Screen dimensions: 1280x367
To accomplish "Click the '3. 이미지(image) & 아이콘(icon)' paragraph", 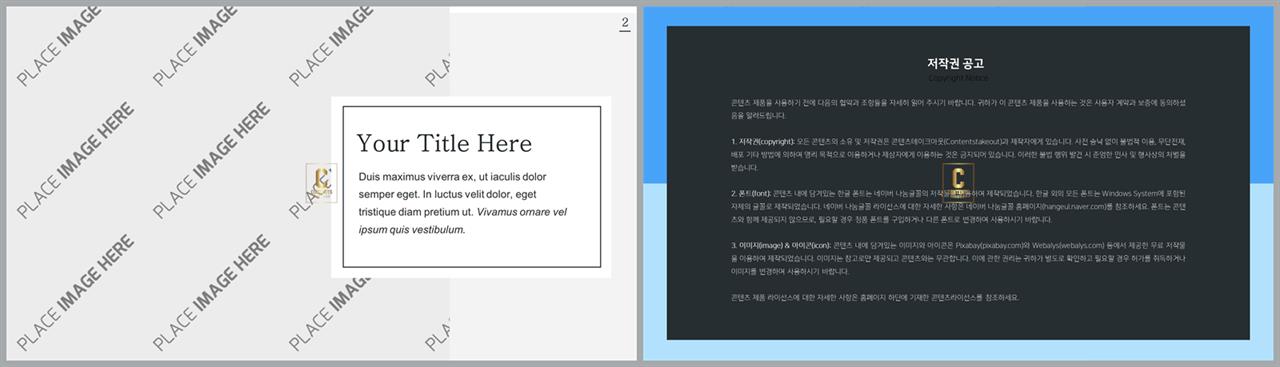I will (x=958, y=258).
